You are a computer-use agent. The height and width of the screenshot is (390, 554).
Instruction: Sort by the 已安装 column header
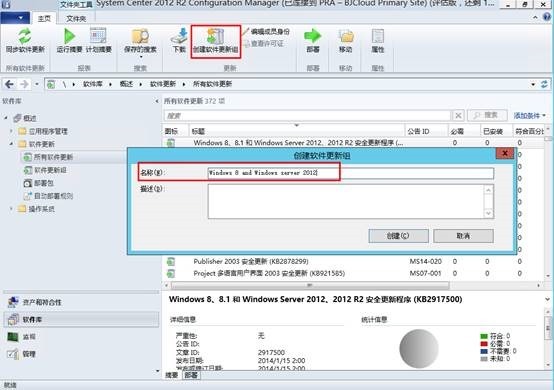[x=496, y=131]
